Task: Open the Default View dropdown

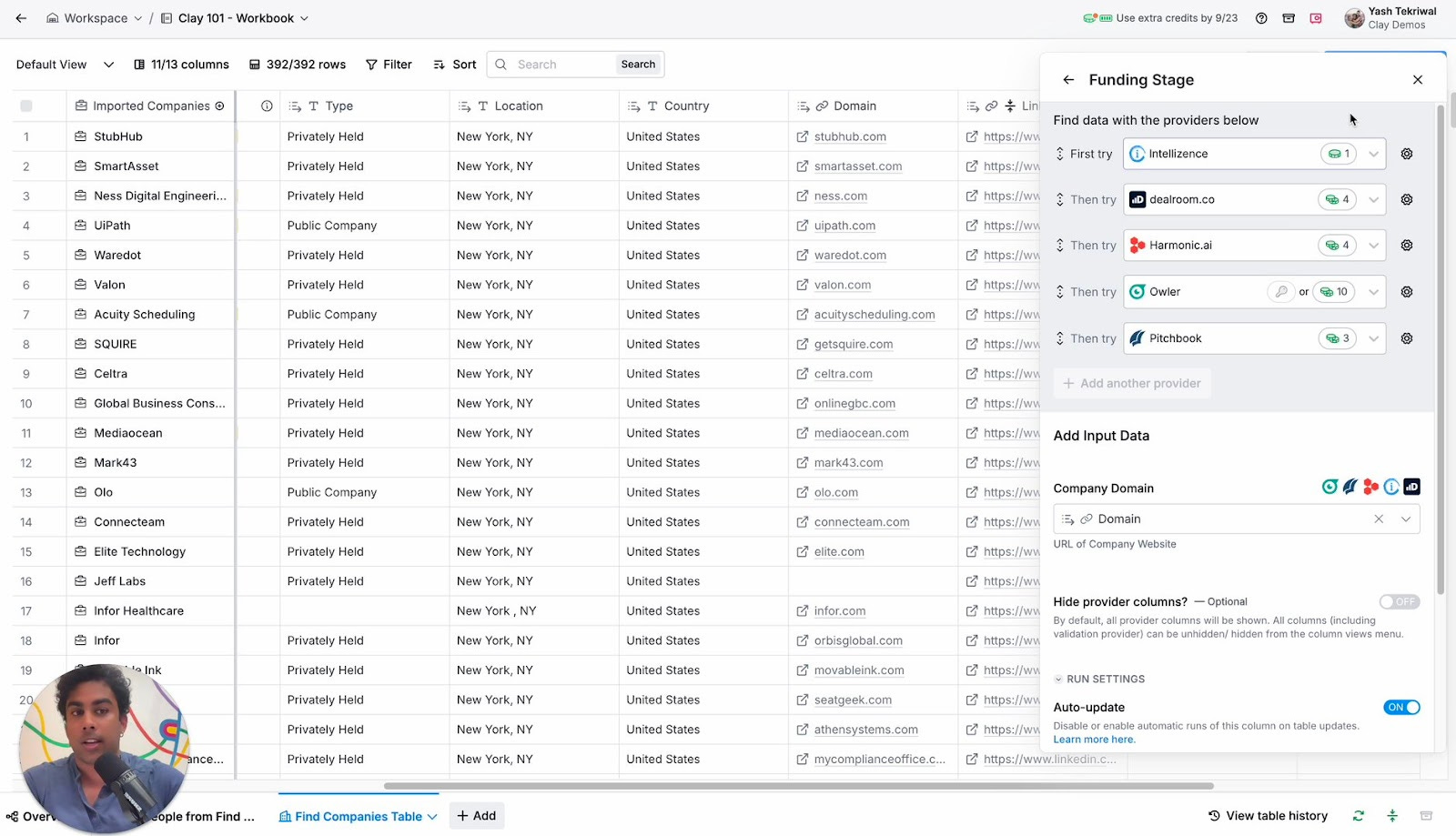Action: pyautogui.click(x=65, y=65)
